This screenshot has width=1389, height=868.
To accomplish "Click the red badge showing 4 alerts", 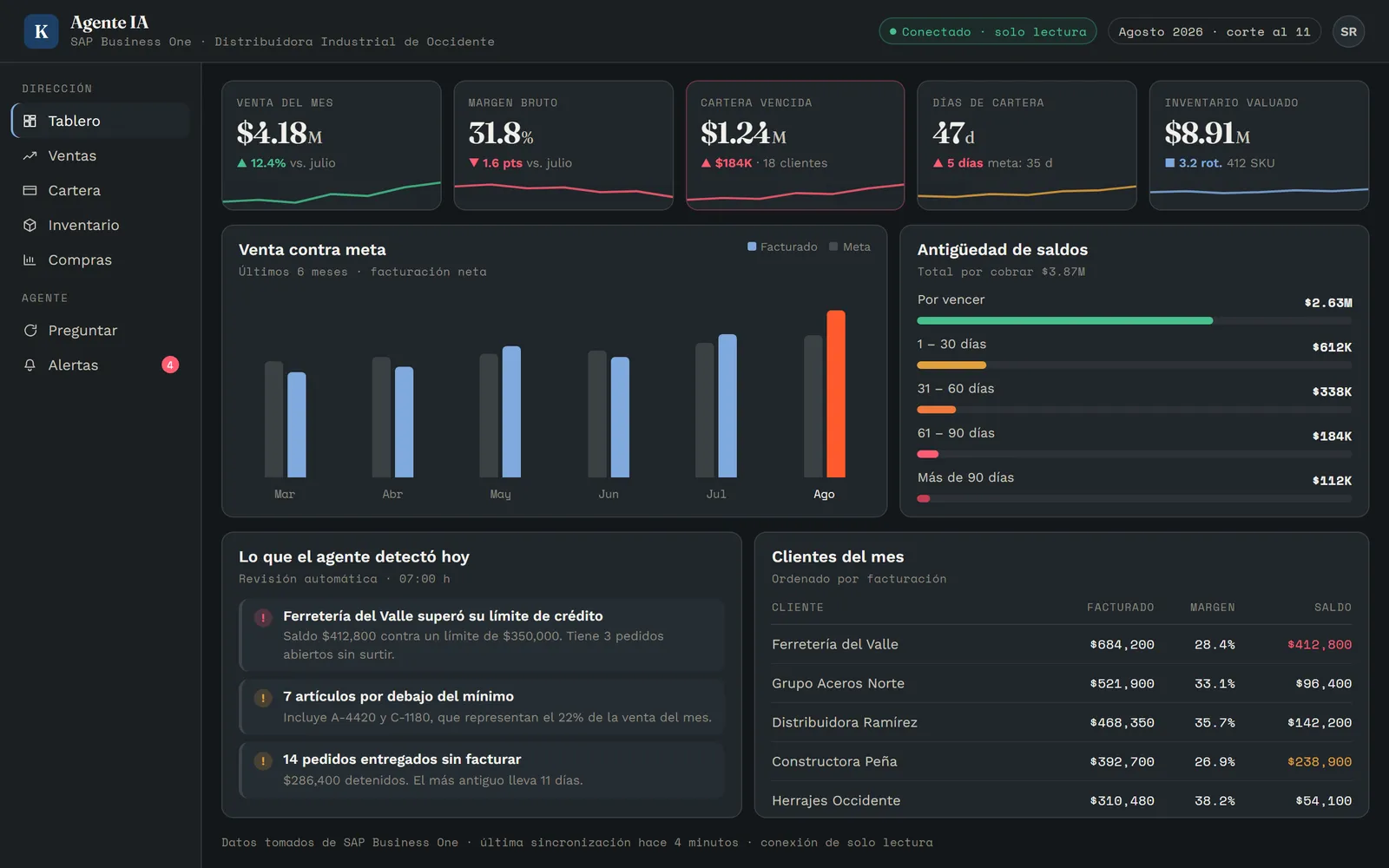I will point(170,365).
